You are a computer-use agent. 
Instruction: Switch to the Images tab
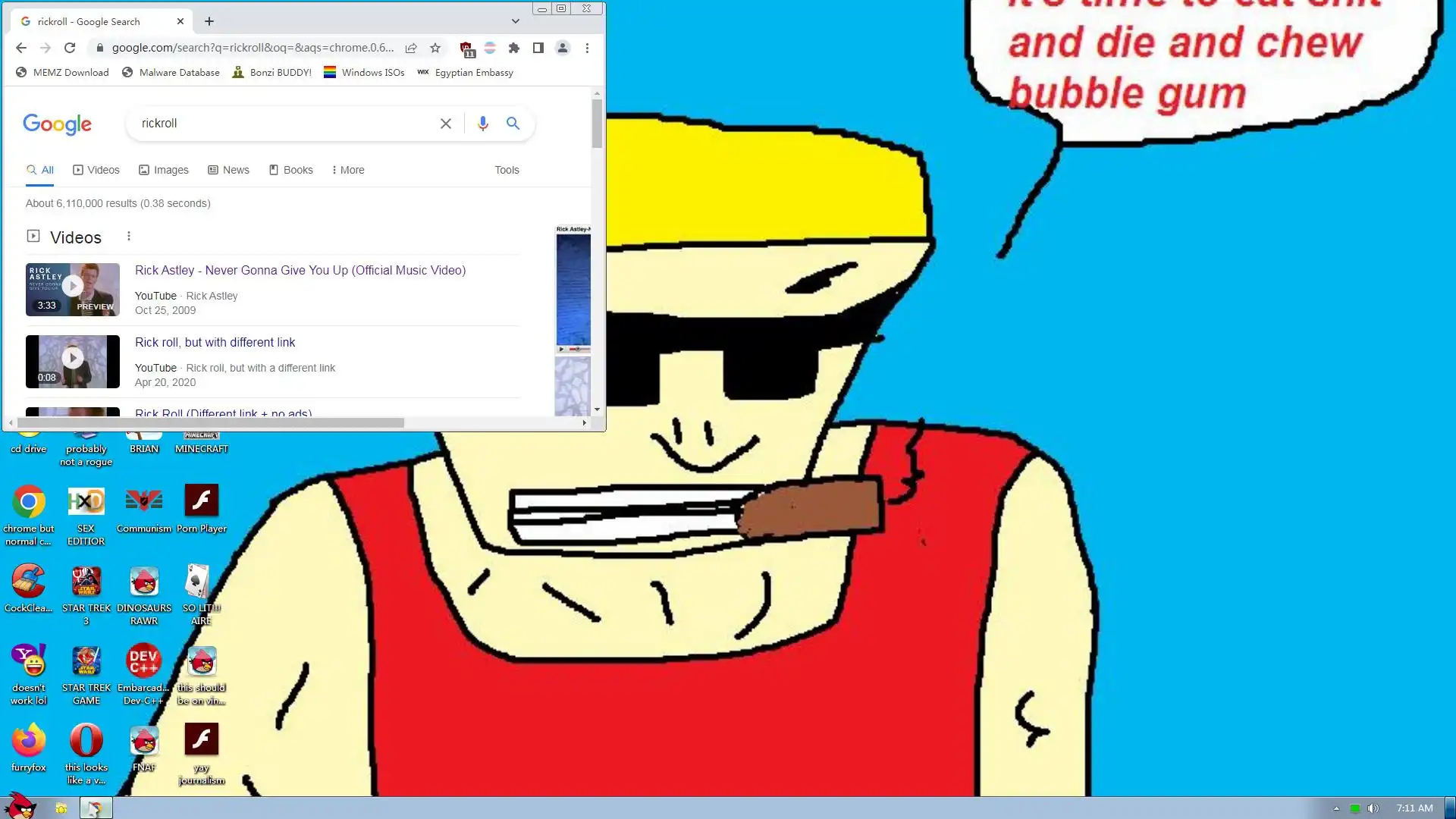164,170
